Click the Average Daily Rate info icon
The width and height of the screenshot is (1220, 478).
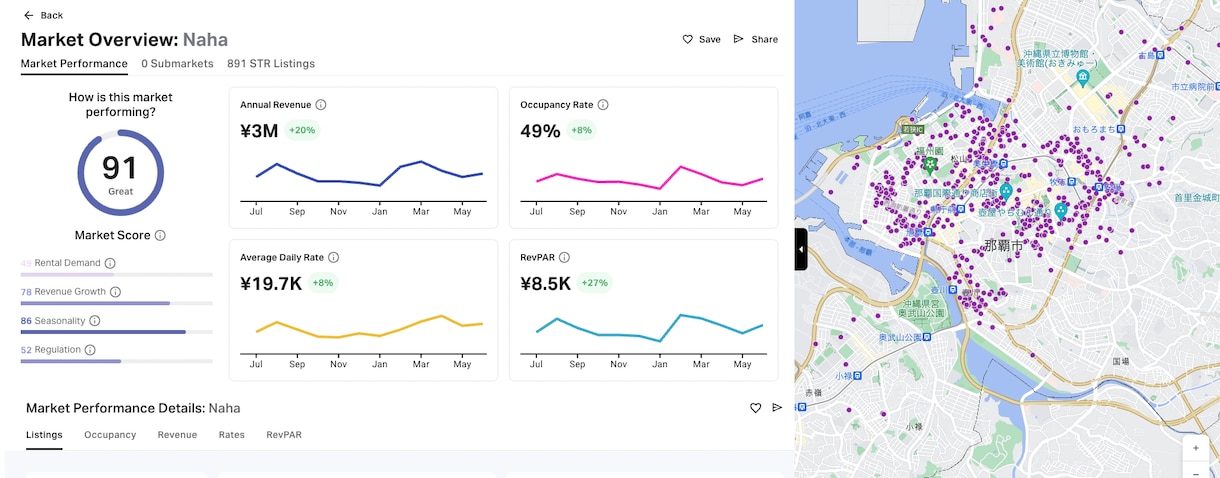(x=334, y=258)
